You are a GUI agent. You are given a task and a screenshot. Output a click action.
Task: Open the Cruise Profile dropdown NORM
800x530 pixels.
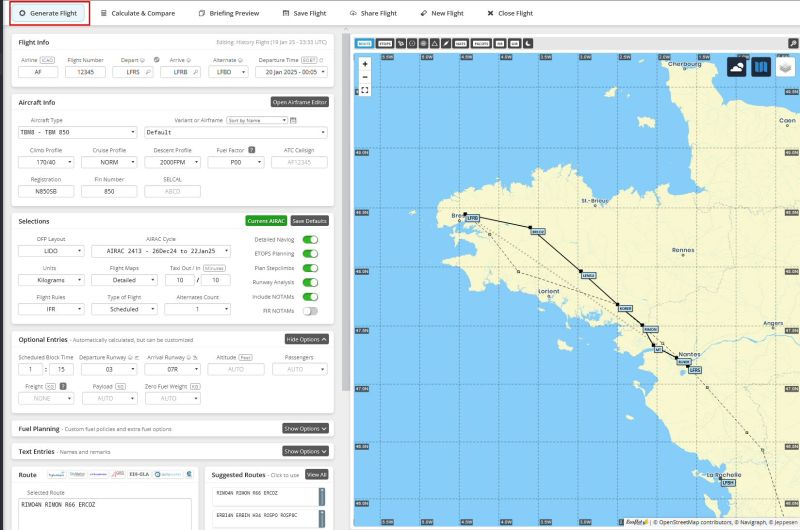coord(109,162)
